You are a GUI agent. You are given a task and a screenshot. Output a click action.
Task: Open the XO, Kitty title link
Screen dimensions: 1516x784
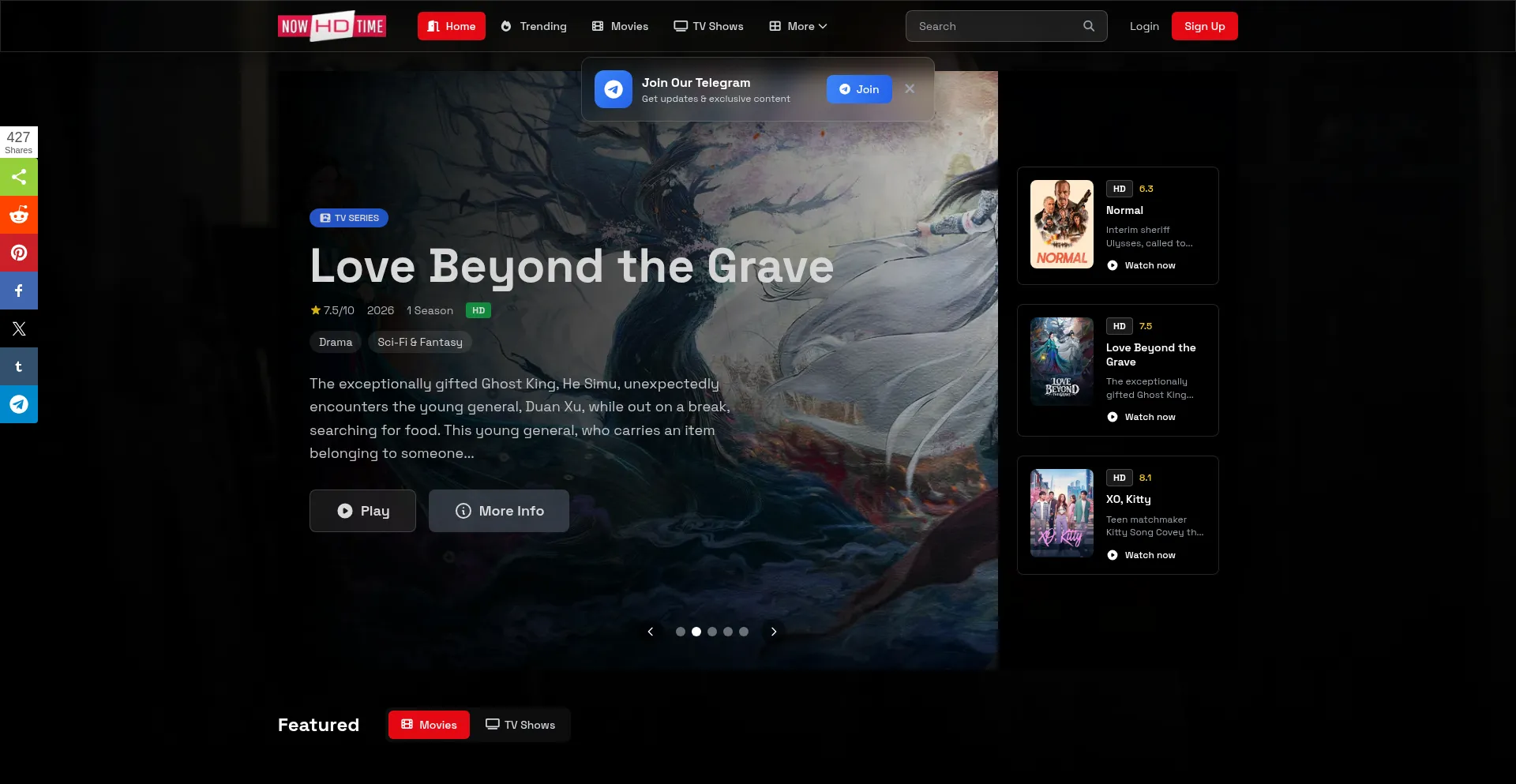click(1128, 499)
